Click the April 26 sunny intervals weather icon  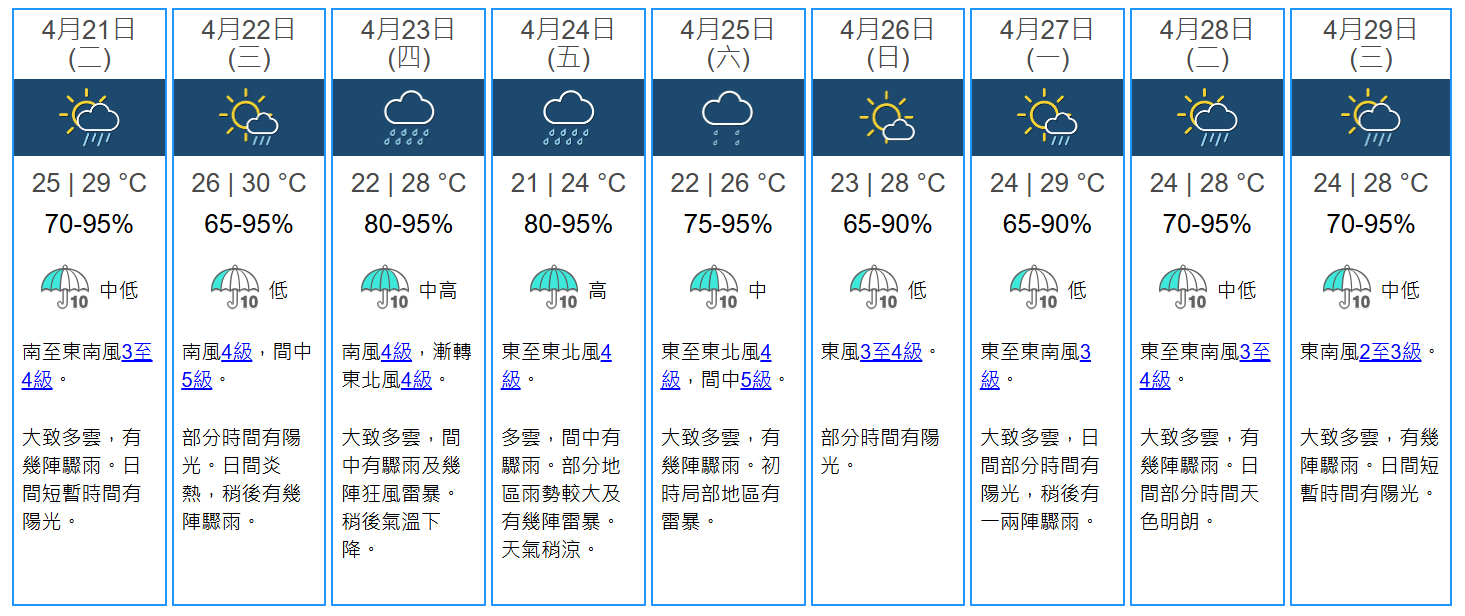887,118
